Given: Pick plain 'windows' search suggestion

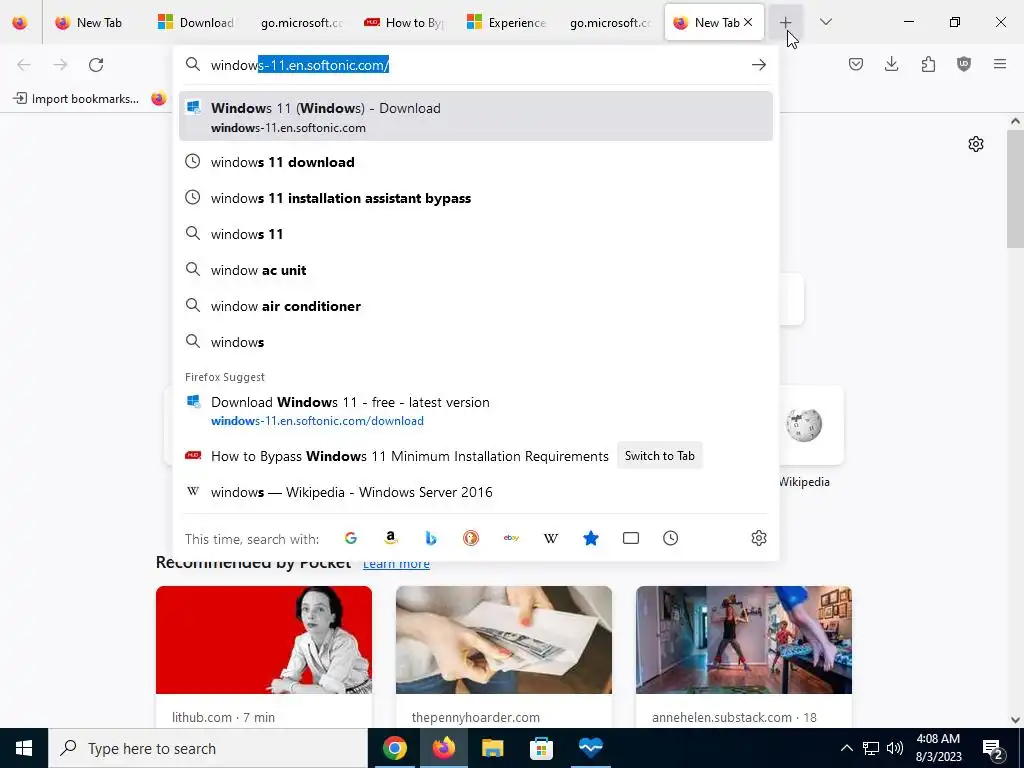Looking at the screenshot, I should click(475, 342).
